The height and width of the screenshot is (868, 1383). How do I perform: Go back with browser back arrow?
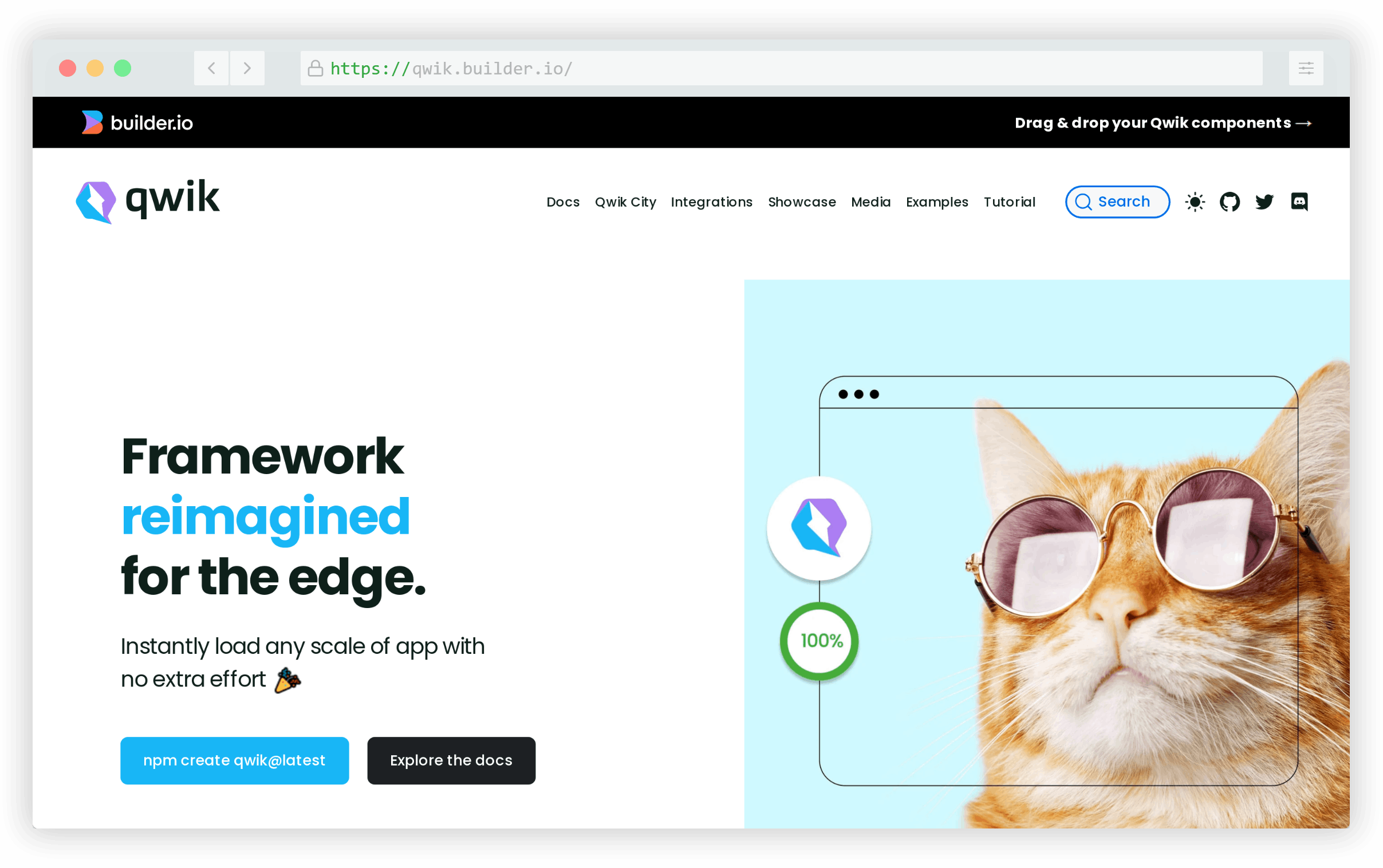click(211, 68)
